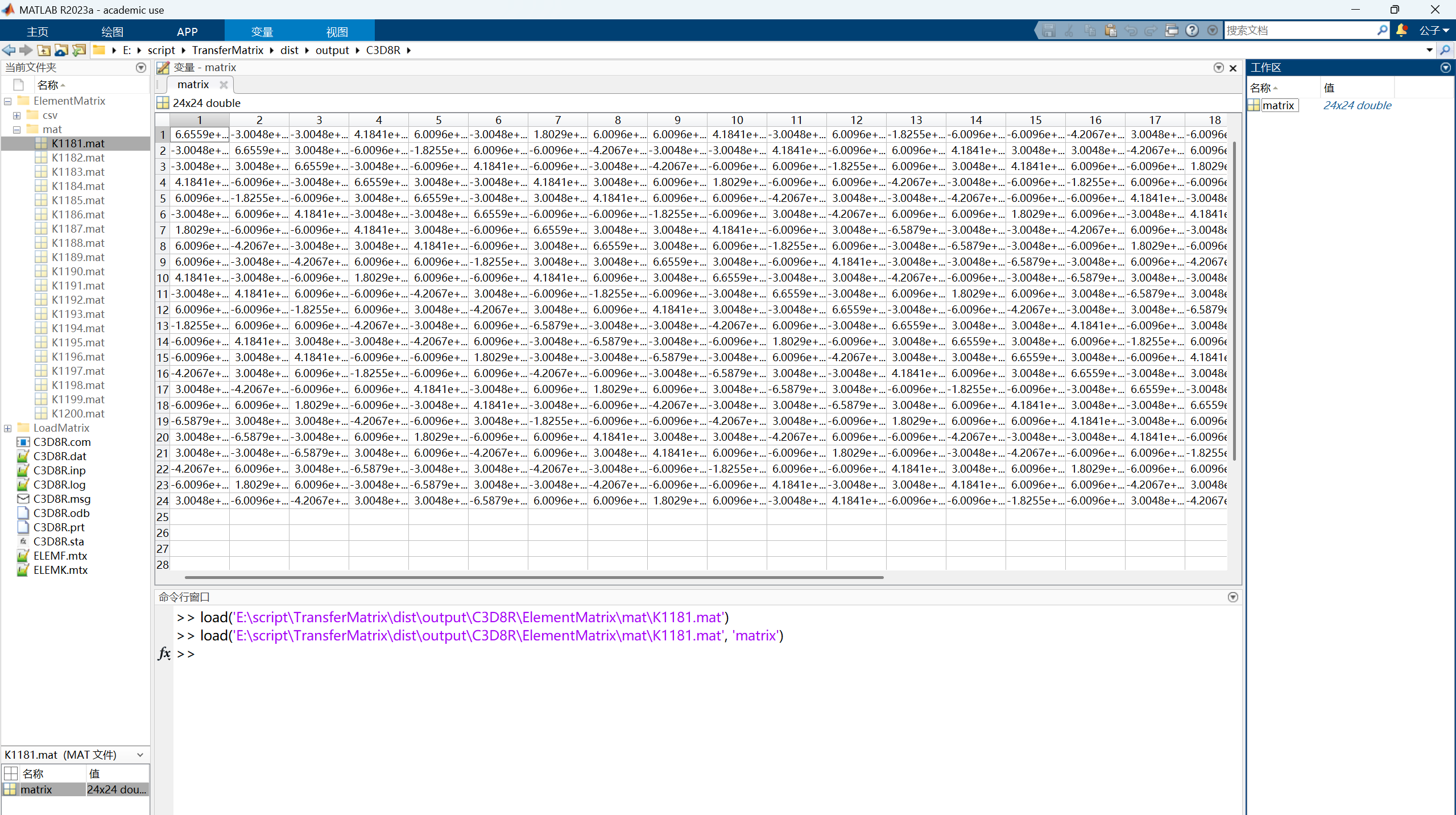The image size is (1456, 815).
Task: Select K1200.mat in file list
Action: (78, 413)
